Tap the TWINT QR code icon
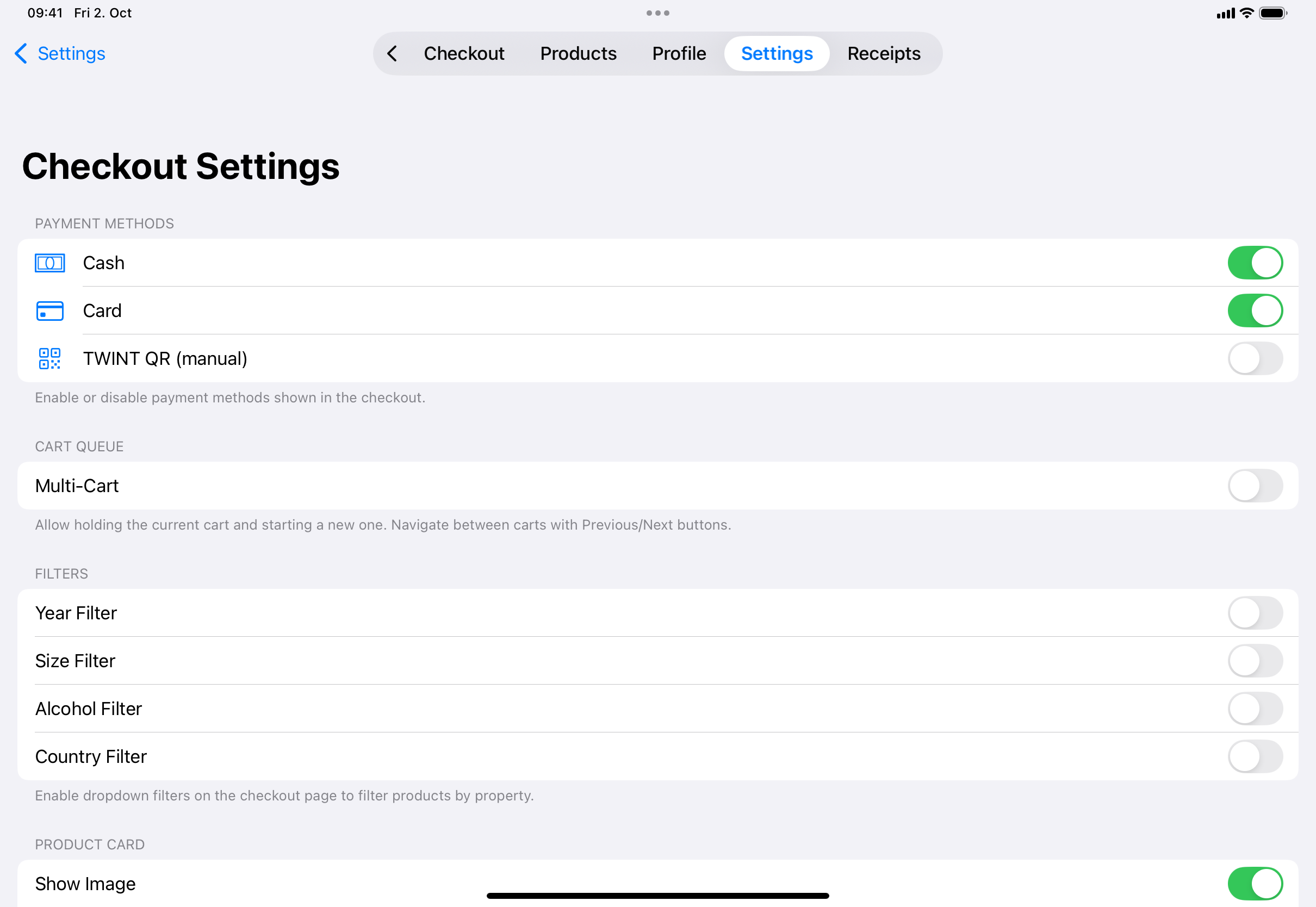Screen dimensions: 1316x907 coord(50,358)
